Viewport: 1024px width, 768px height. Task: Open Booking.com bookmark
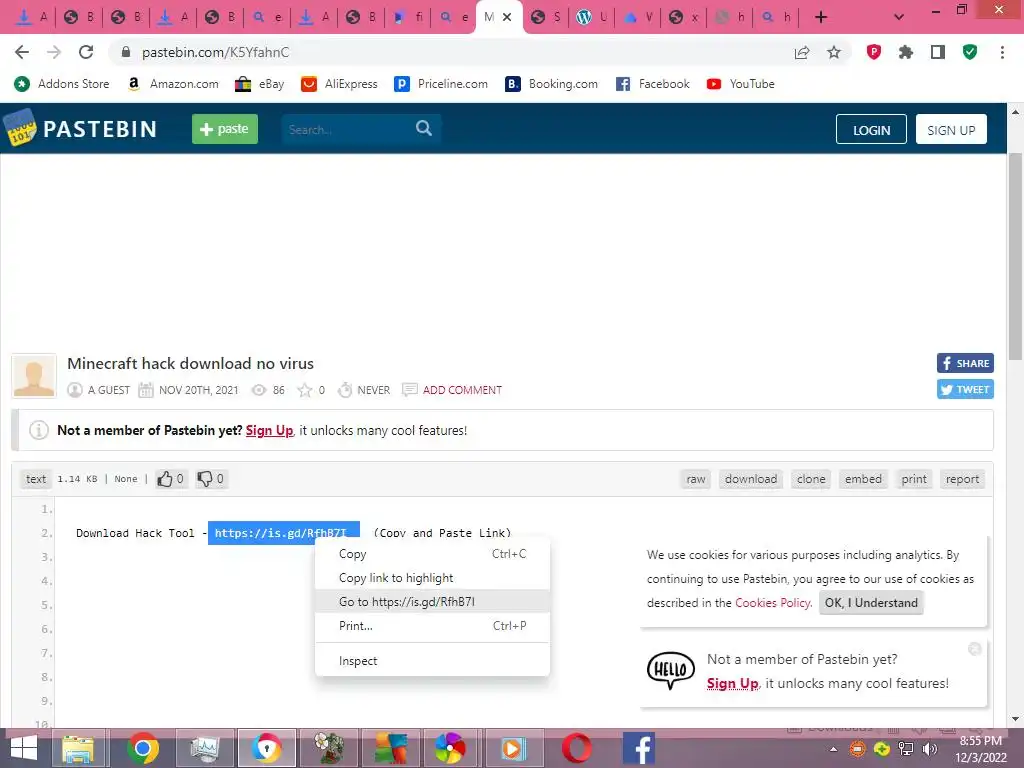[x=552, y=84]
